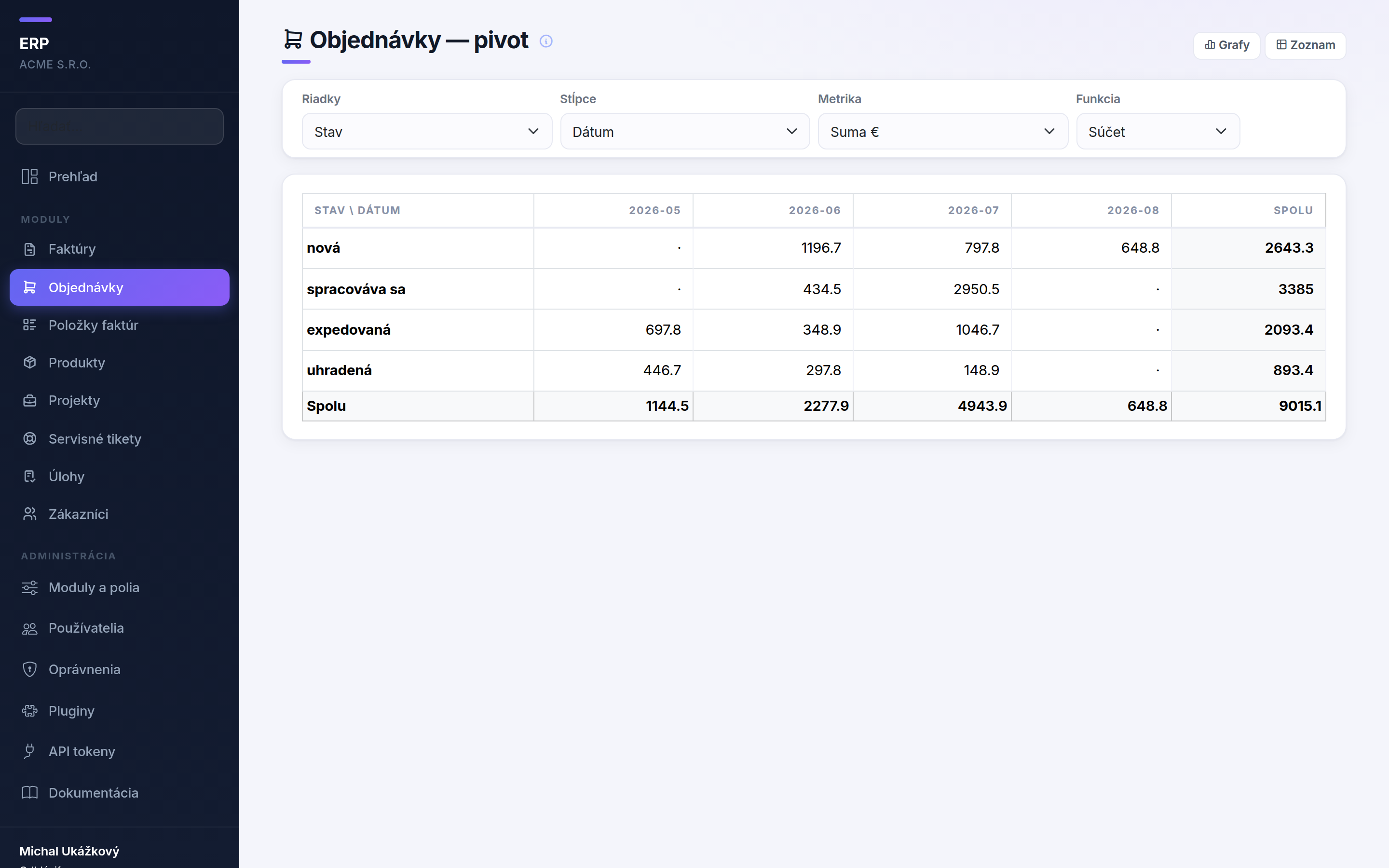Open the Dokumentácia link

[x=120, y=793]
